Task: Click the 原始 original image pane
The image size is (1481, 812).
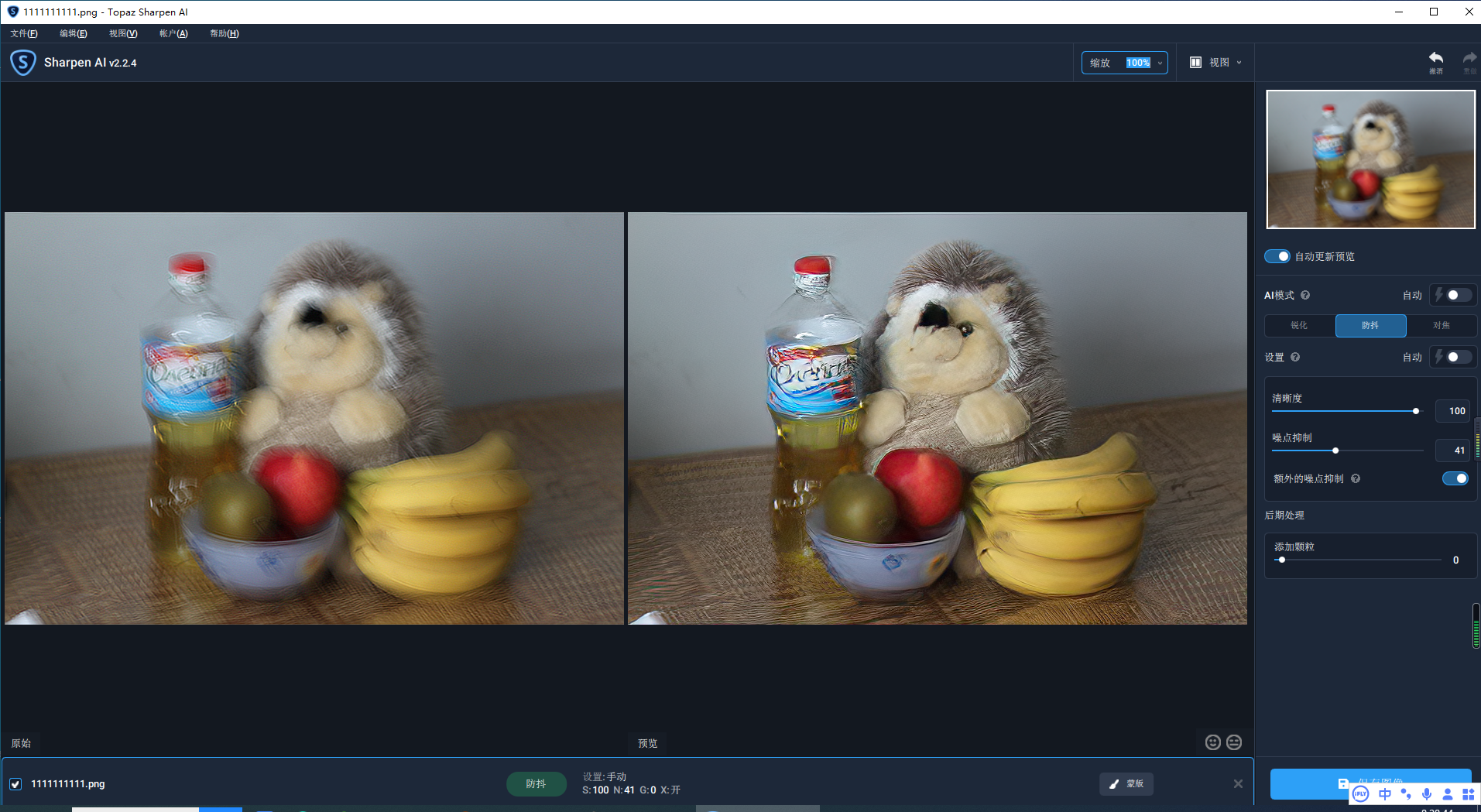Action: (x=314, y=418)
